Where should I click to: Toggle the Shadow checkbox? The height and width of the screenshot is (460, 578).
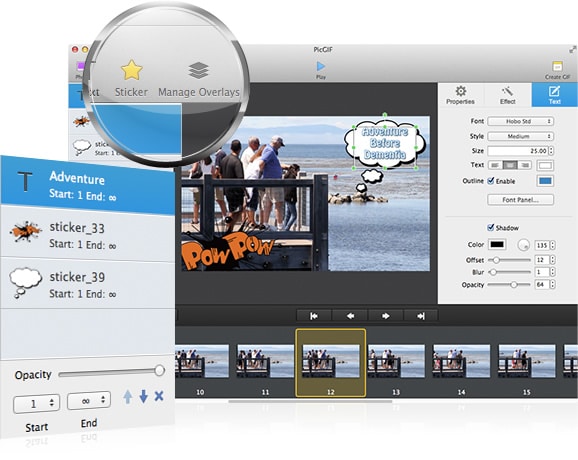[491, 227]
